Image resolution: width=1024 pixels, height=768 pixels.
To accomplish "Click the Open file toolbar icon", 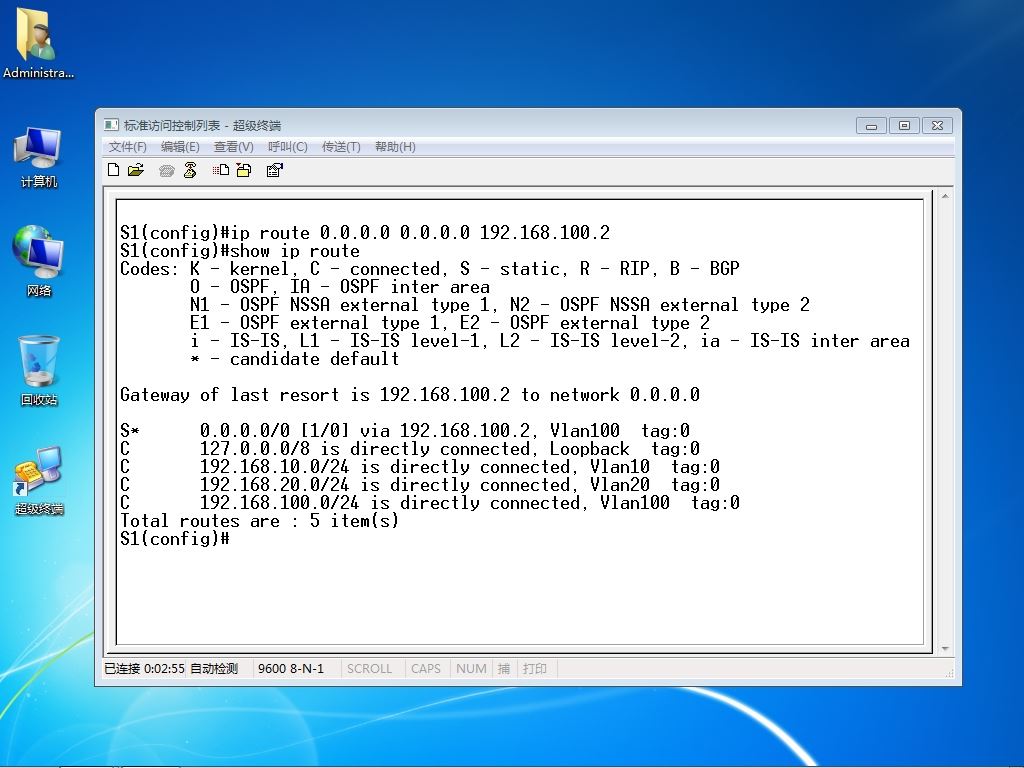I will coord(136,170).
